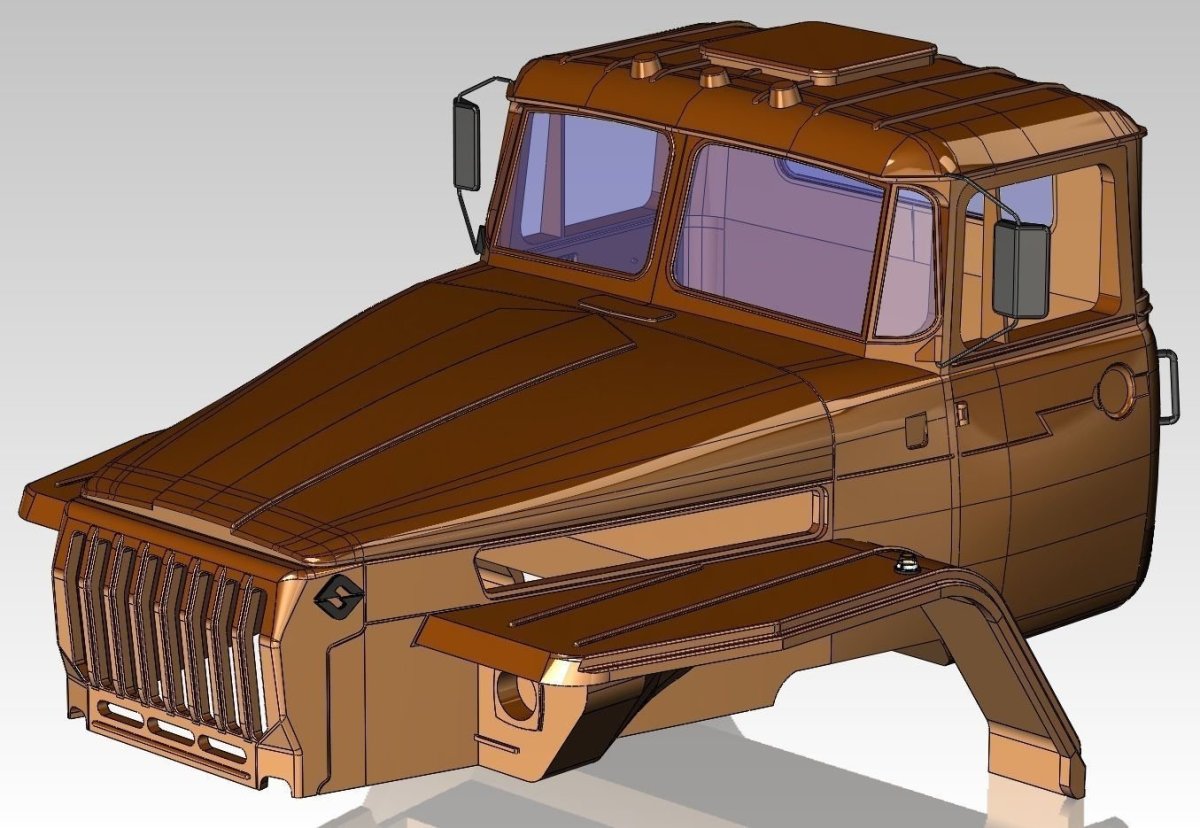Click the long side vent slot on the hood
The height and width of the screenshot is (828, 1200).
(x=650, y=542)
